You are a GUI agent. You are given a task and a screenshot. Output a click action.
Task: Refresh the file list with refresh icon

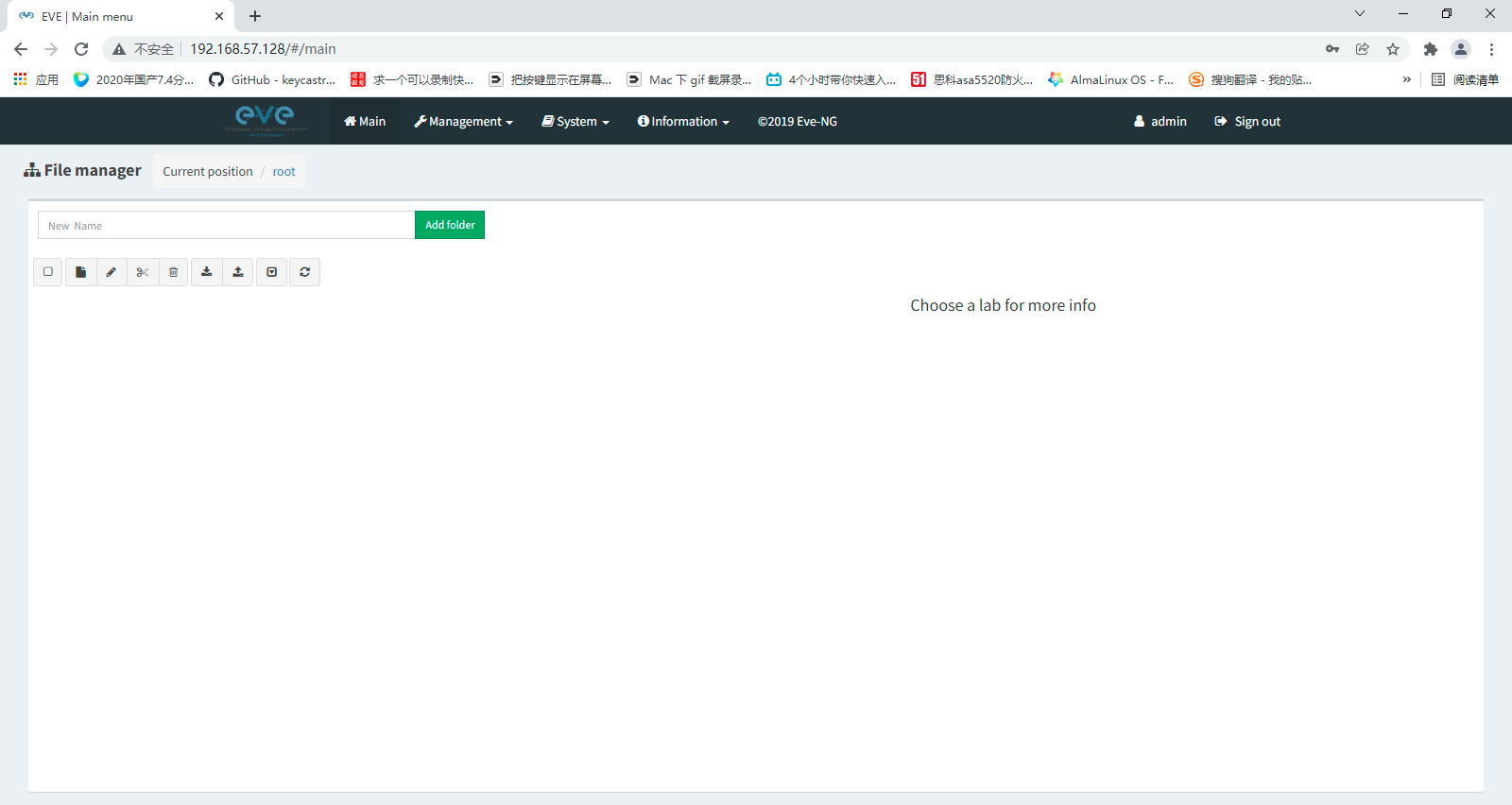click(305, 272)
